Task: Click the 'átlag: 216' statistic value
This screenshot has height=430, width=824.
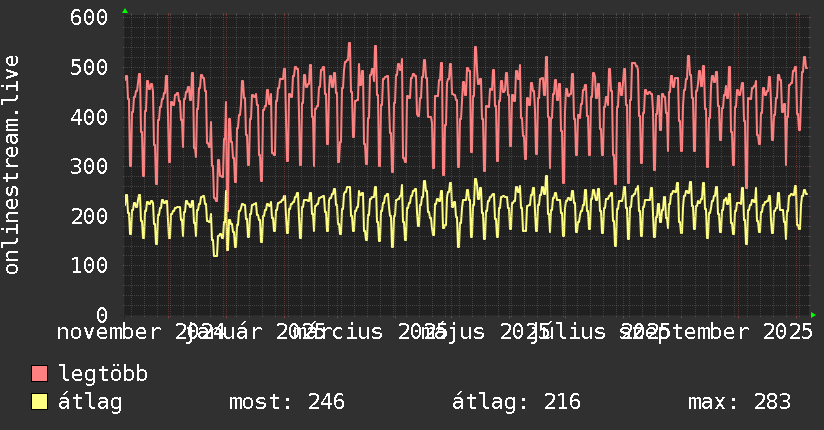Action: click(x=516, y=402)
